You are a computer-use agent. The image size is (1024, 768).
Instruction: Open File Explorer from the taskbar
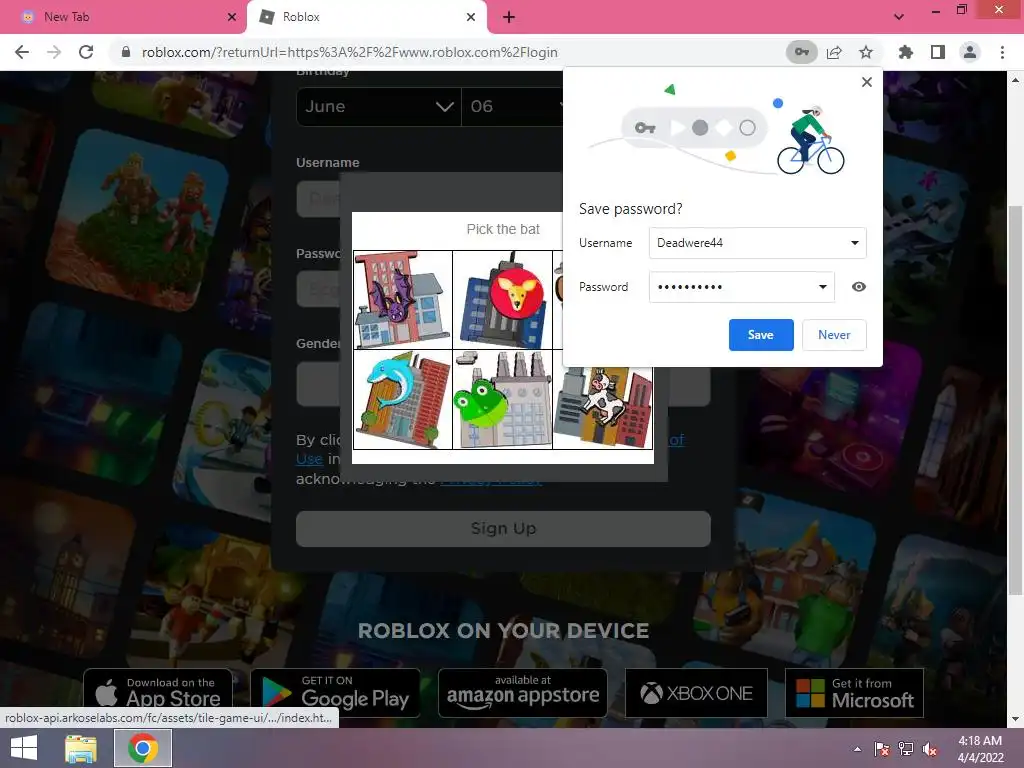80,748
